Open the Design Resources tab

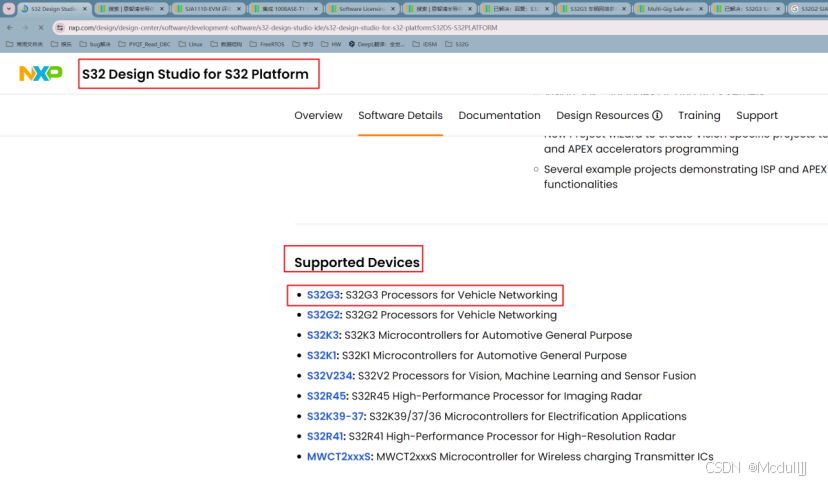[x=603, y=115]
